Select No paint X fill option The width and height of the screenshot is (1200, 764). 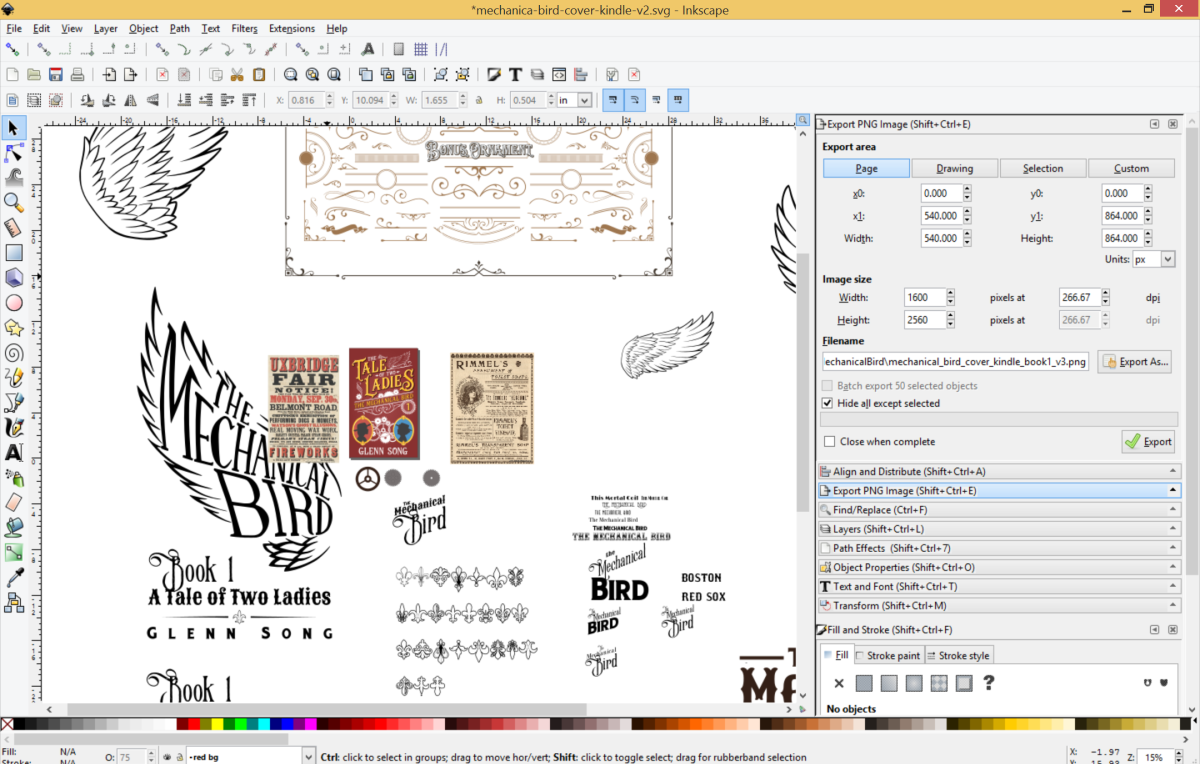(839, 684)
